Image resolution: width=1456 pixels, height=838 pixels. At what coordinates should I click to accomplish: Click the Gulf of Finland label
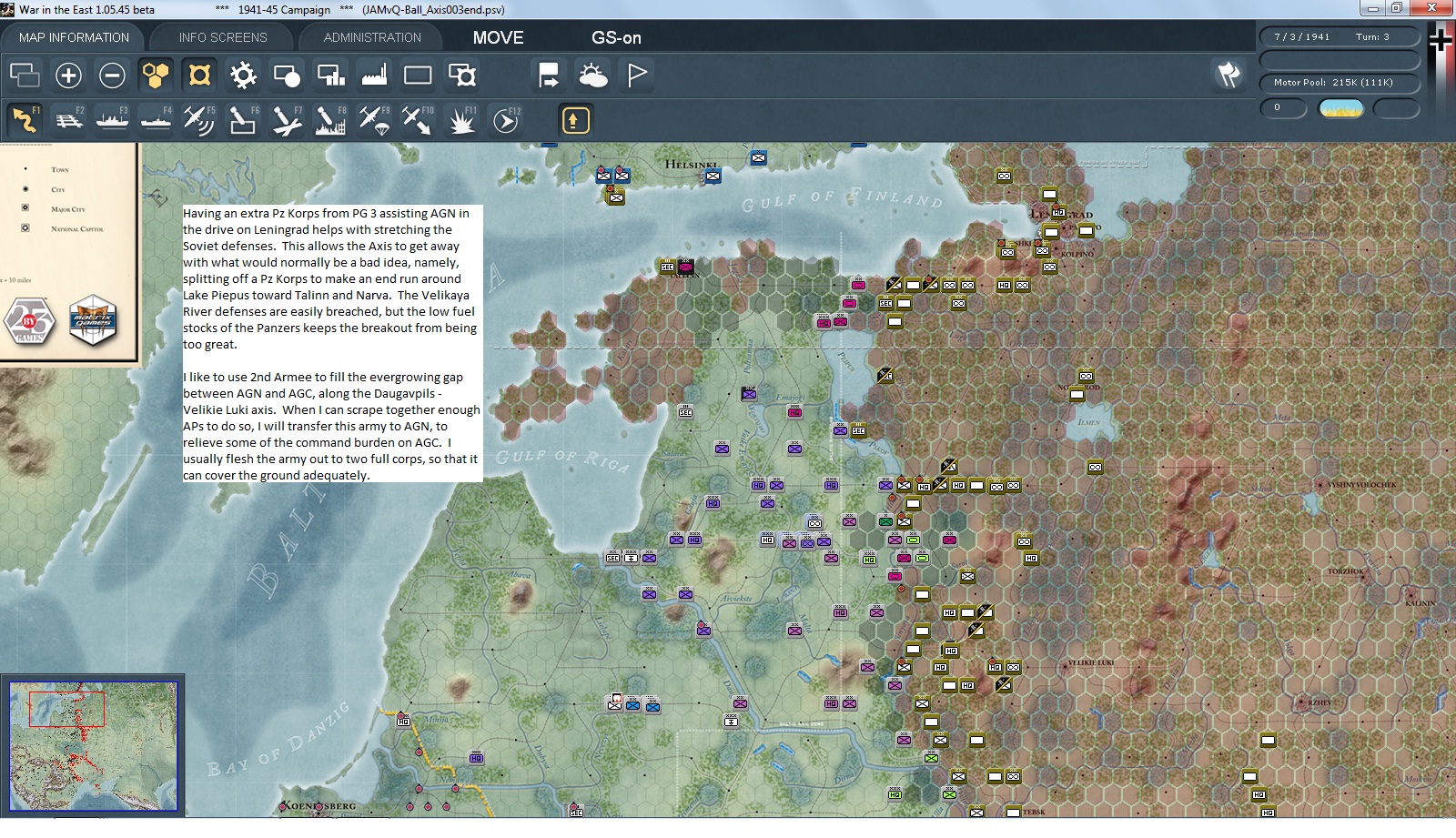tap(842, 198)
